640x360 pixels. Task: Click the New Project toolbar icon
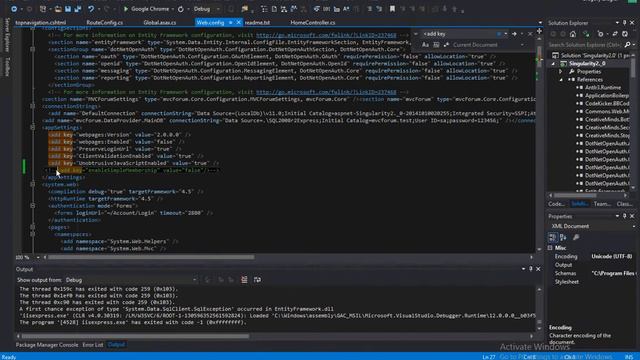(x=43, y=9)
